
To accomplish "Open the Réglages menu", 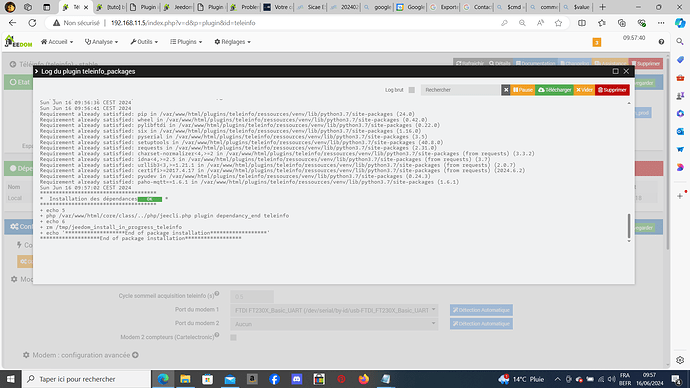I will (232, 42).
